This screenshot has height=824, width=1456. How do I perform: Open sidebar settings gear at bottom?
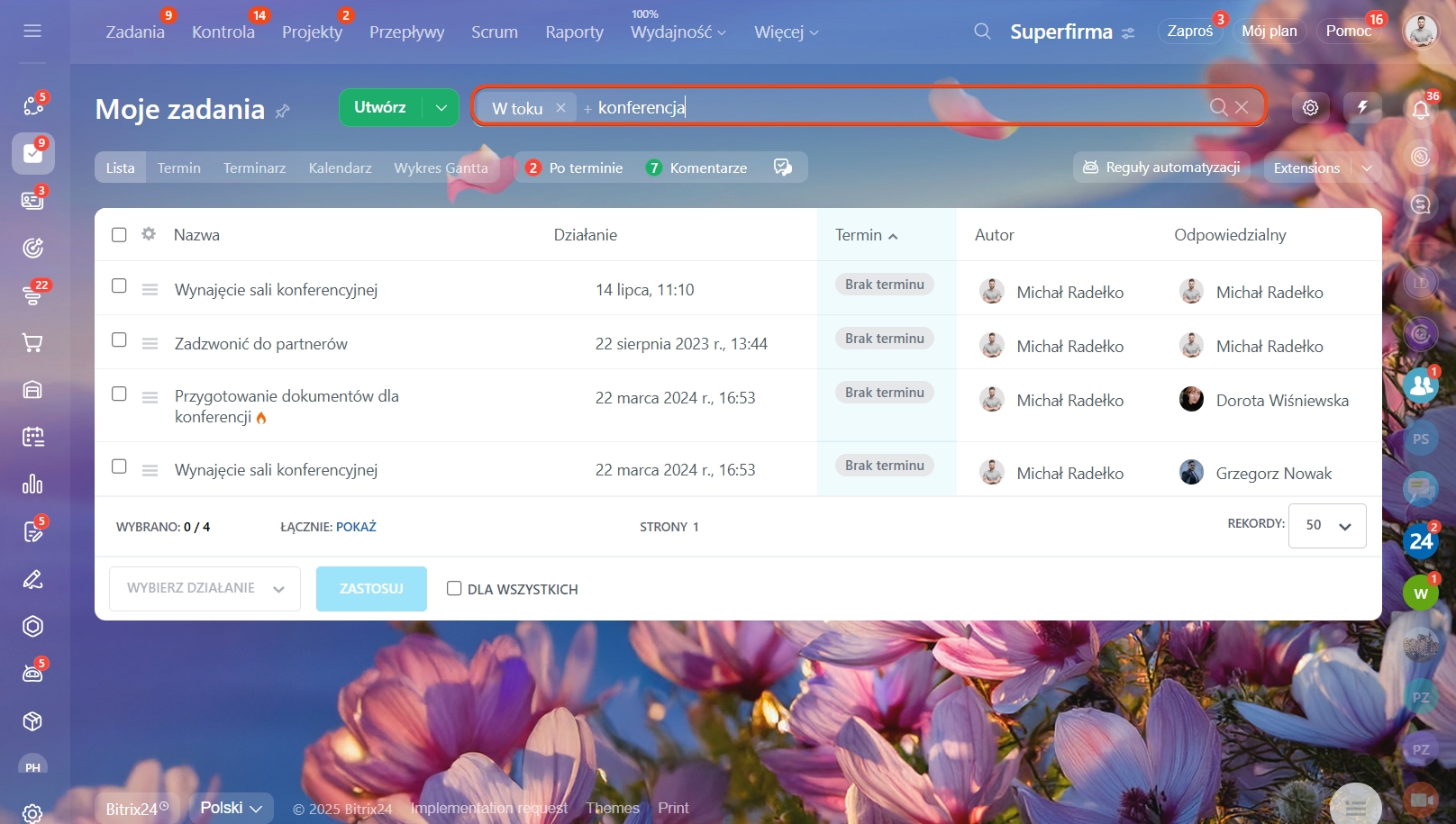[32, 813]
